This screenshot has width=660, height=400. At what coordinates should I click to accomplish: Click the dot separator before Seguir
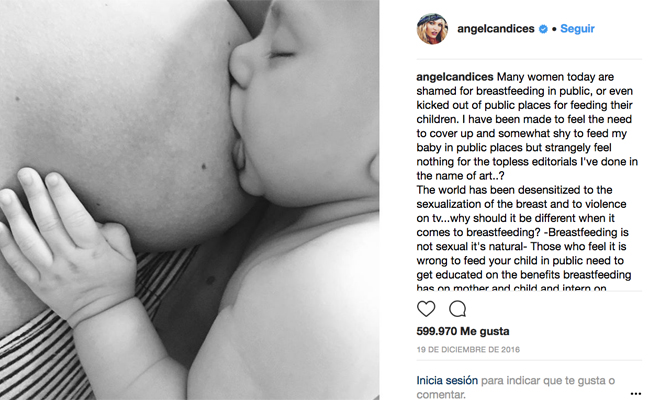pyautogui.click(x=554, y=29)
